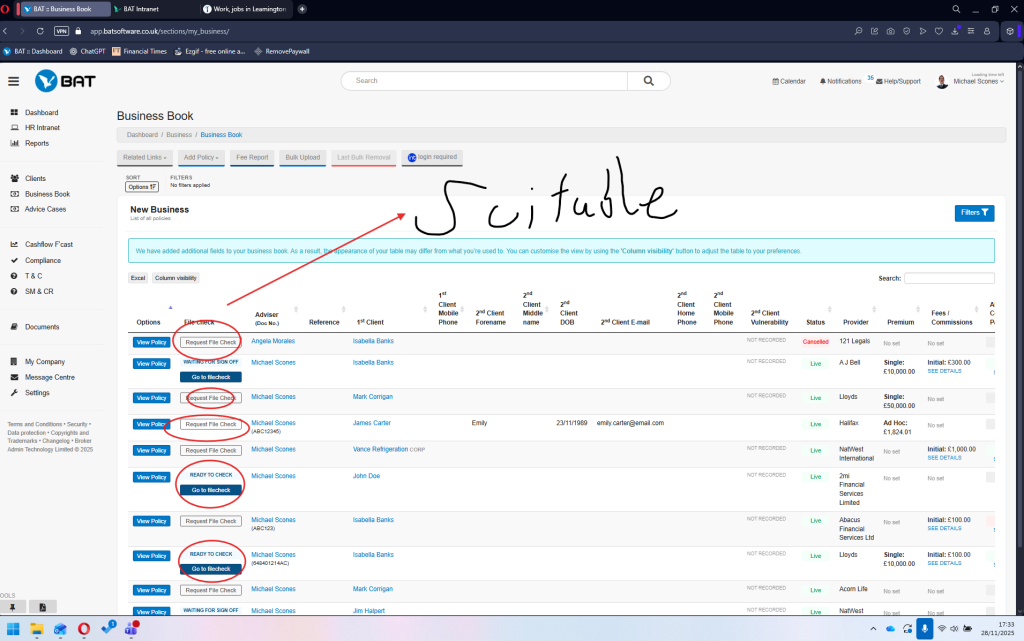Open the hamburger sidebar menu

(14, 81)
